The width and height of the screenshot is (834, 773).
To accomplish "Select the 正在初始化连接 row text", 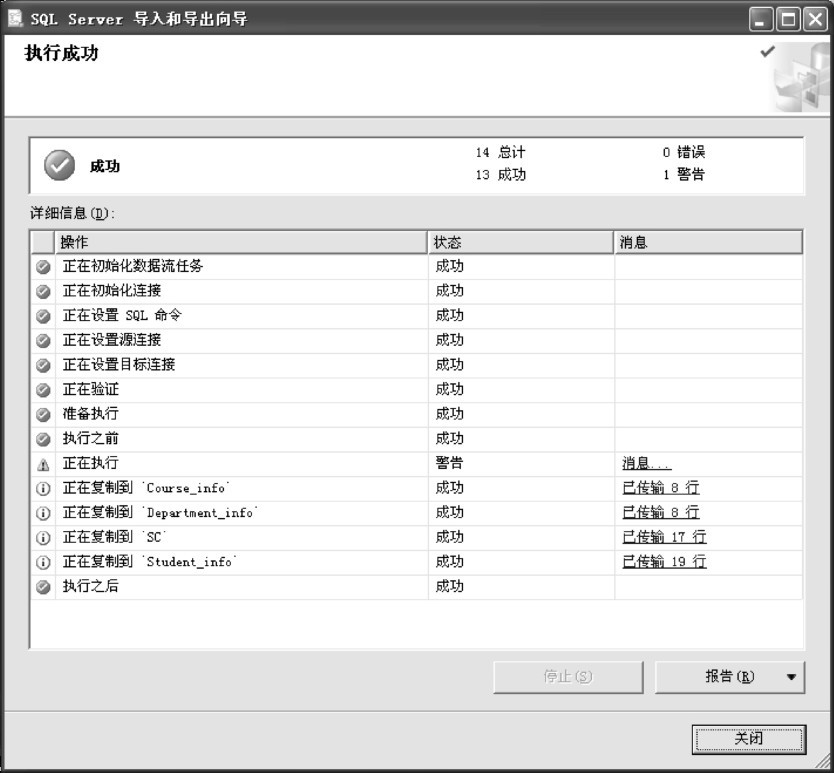I will click(112, 290).
